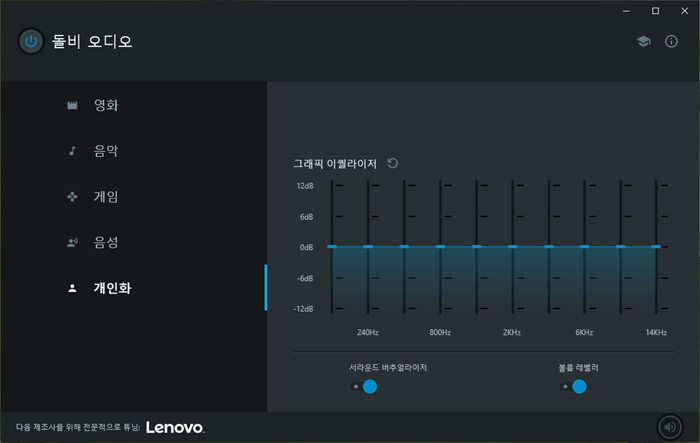This screenshot has height=443, width=700.
Task: Click the 14KHz equalizer slider handle
Action: [656, 247]
